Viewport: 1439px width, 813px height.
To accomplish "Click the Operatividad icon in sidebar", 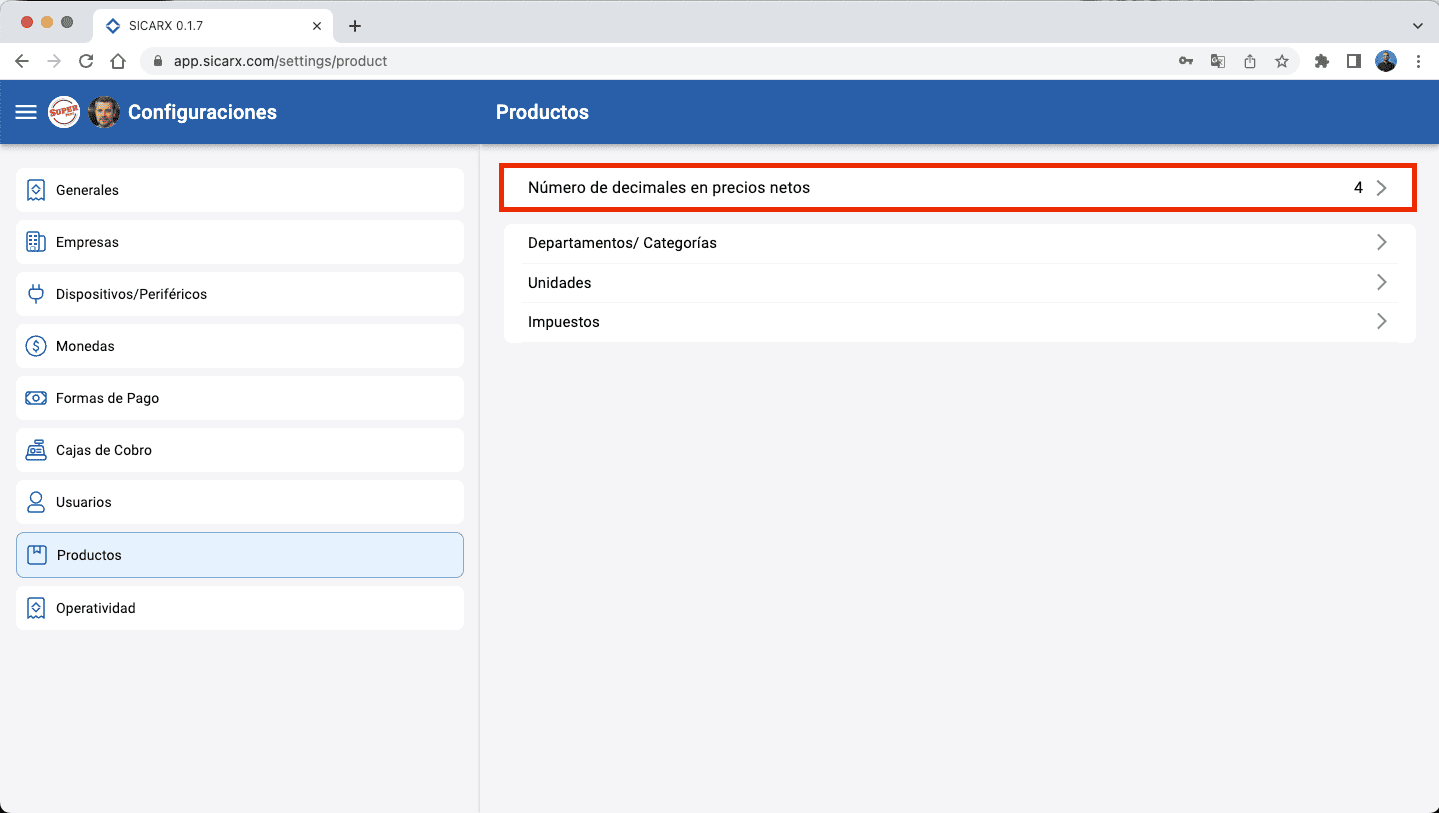I will (x=36, y=608).
